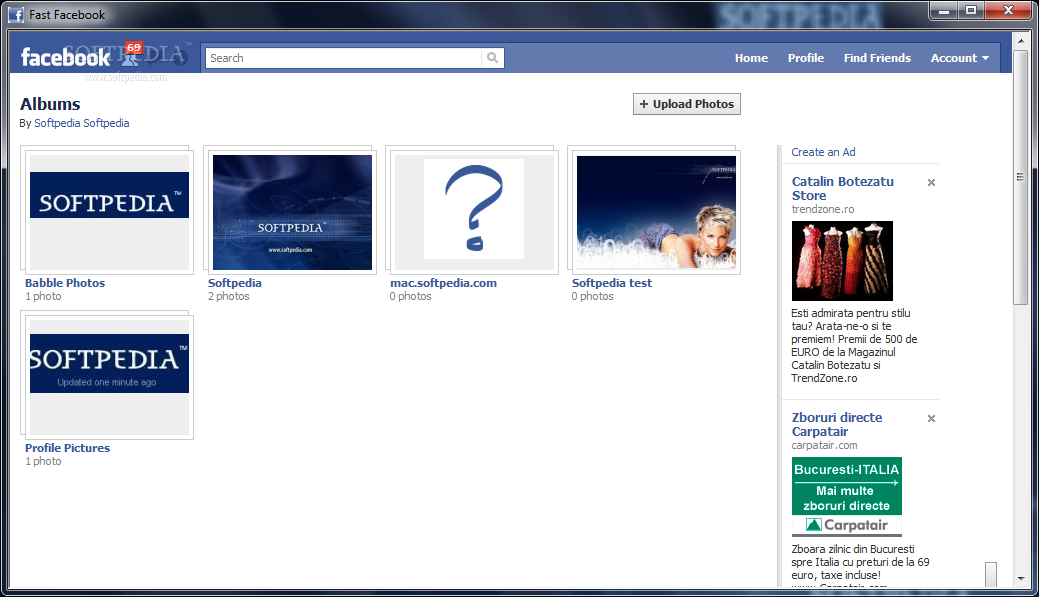The image size is (1039, 597).
Task: Click the mac.softpedia.com album title link
Action: click(443, 283)
